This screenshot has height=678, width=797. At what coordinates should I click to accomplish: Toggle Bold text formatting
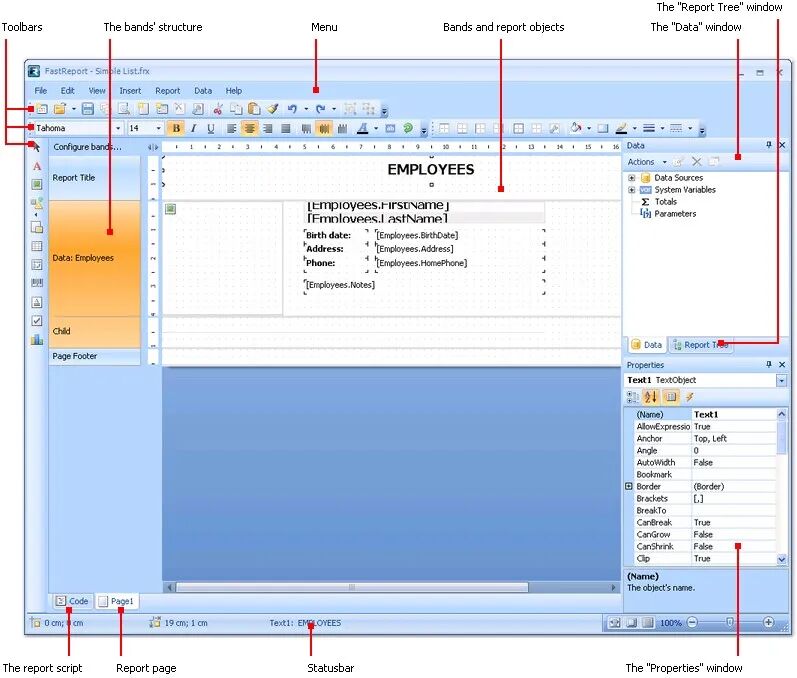coord(176,129)
